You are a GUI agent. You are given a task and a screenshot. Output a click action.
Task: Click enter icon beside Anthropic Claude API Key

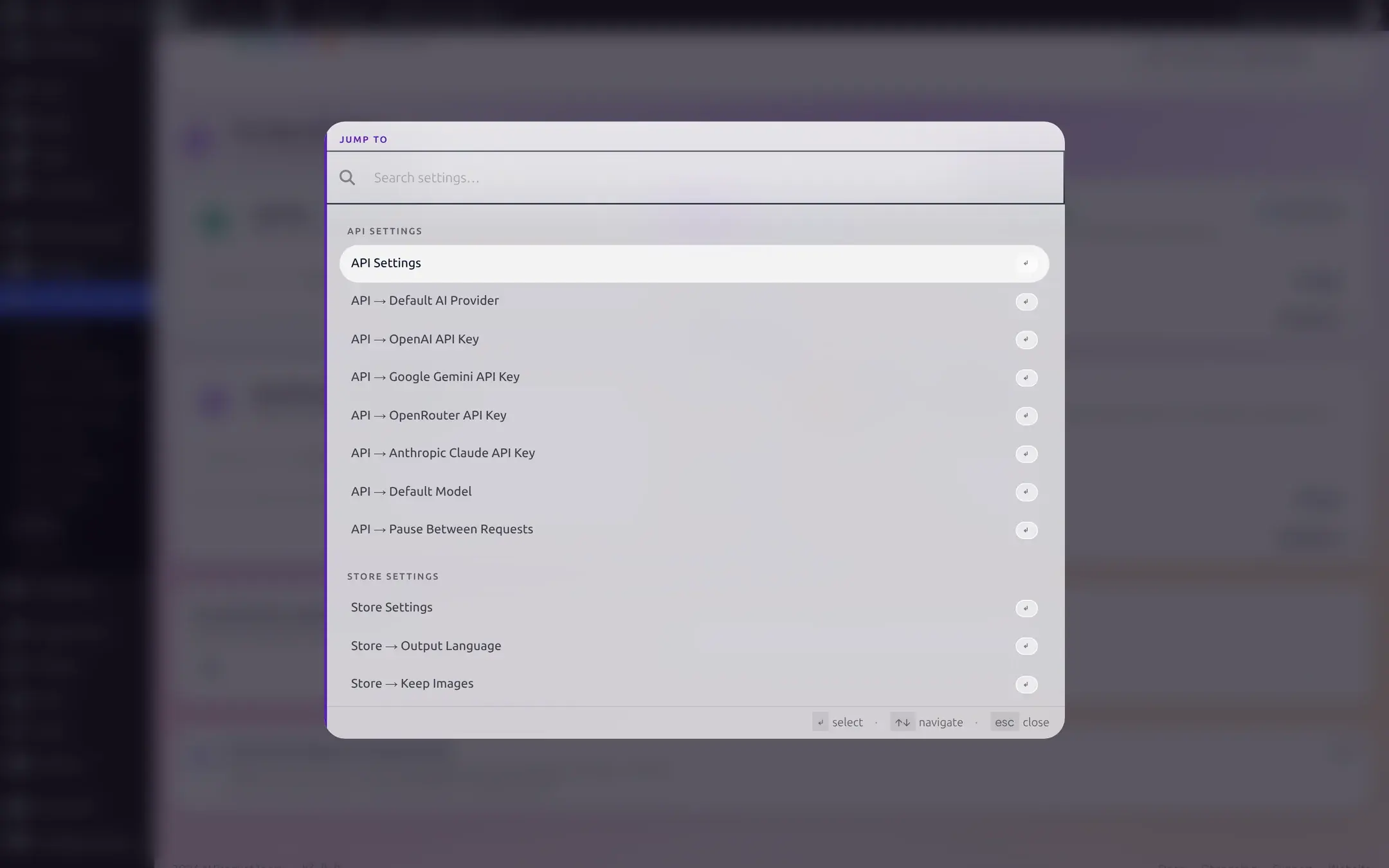click(1026, 454)
